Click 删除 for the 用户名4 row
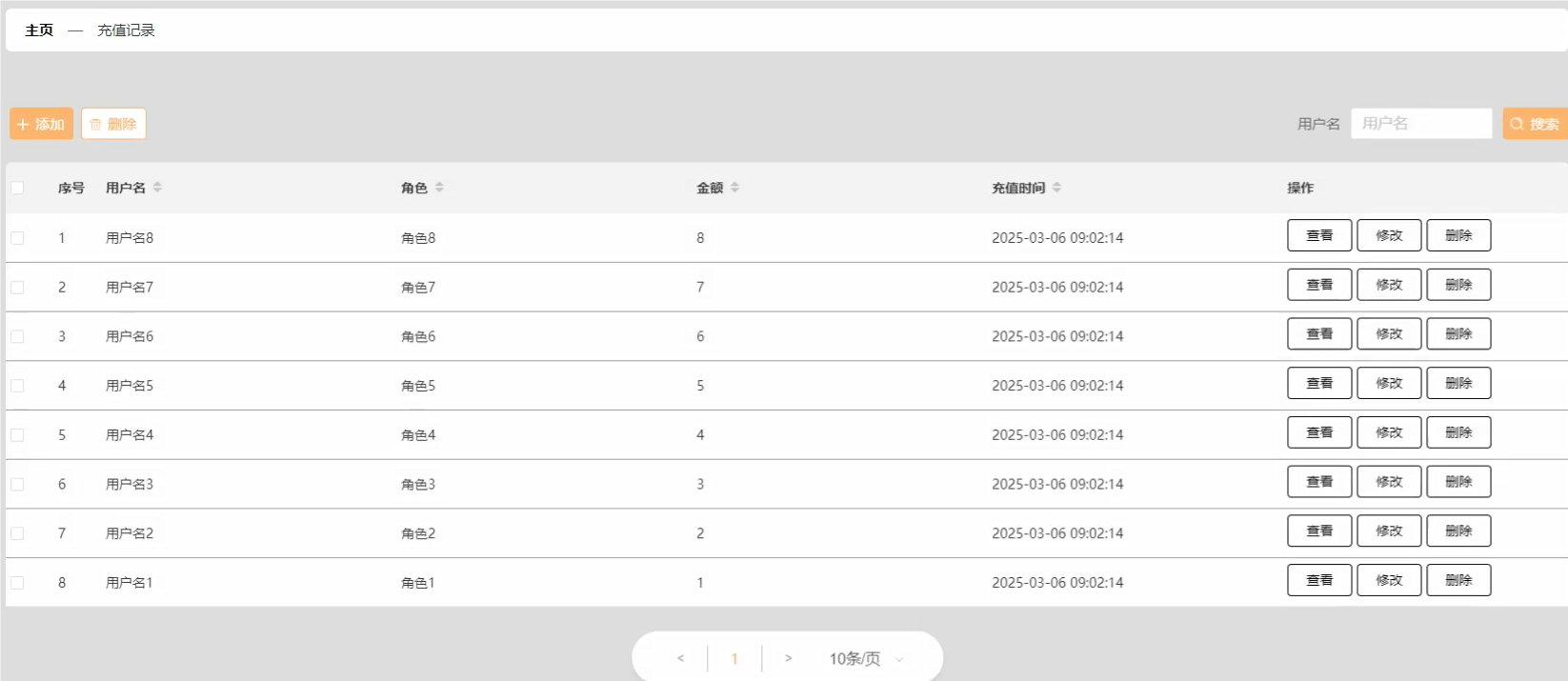The image size is (1568, 681). (x=1458, y=432)
